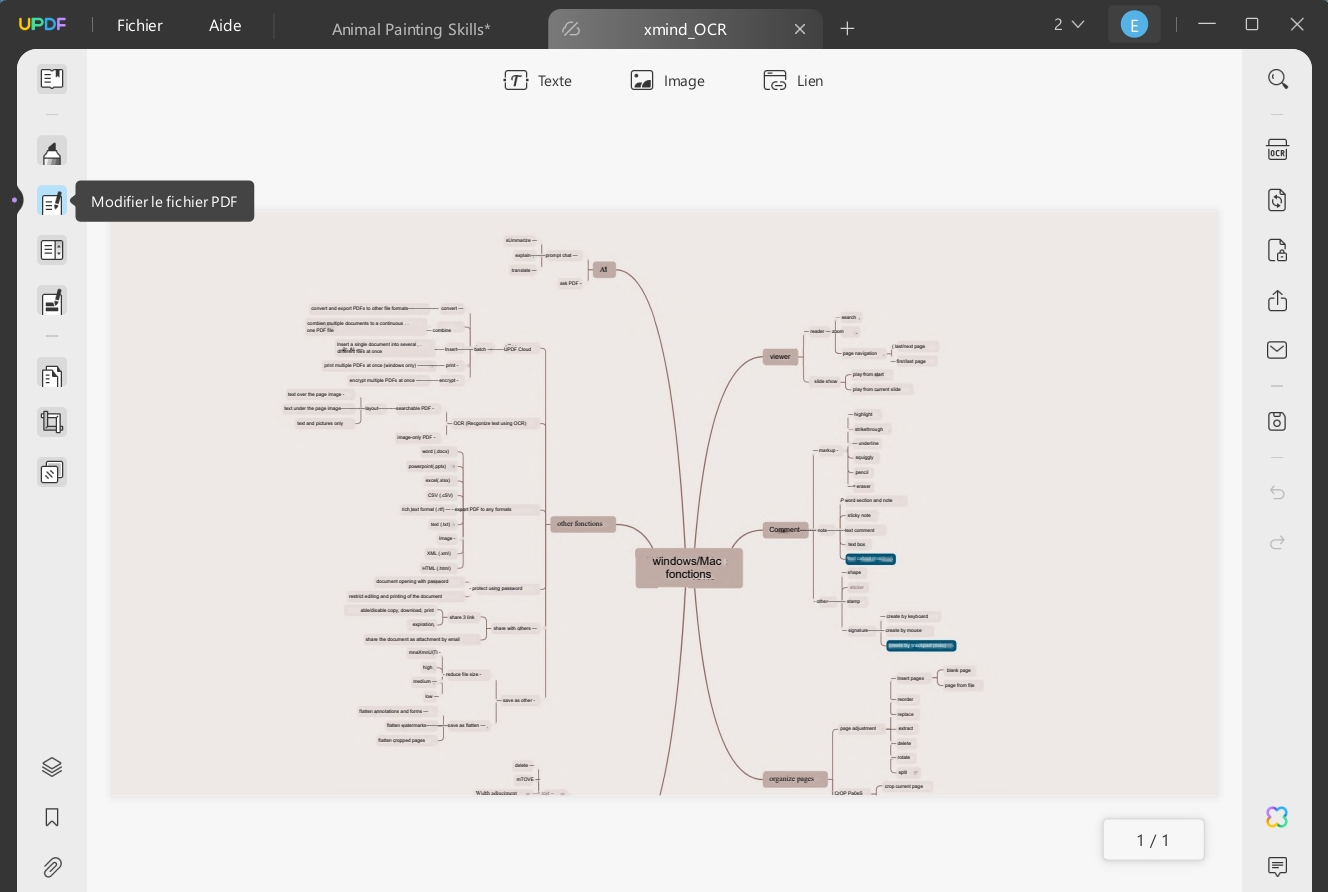Open the Convert pages tool in left sidebar
Screen dimensions: 1328x892
(52, 375)
